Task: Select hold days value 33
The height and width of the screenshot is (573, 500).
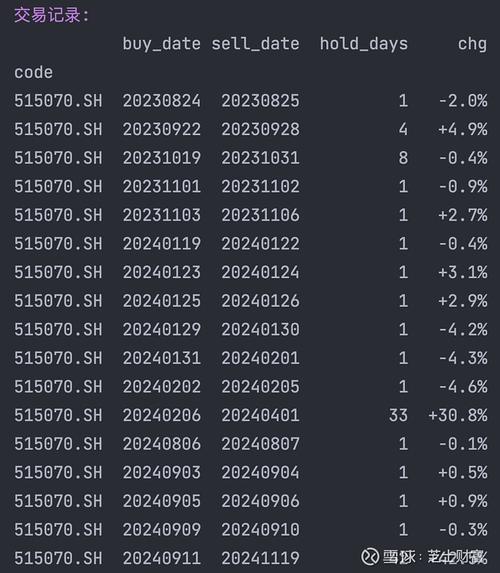Action: (398, 415)
